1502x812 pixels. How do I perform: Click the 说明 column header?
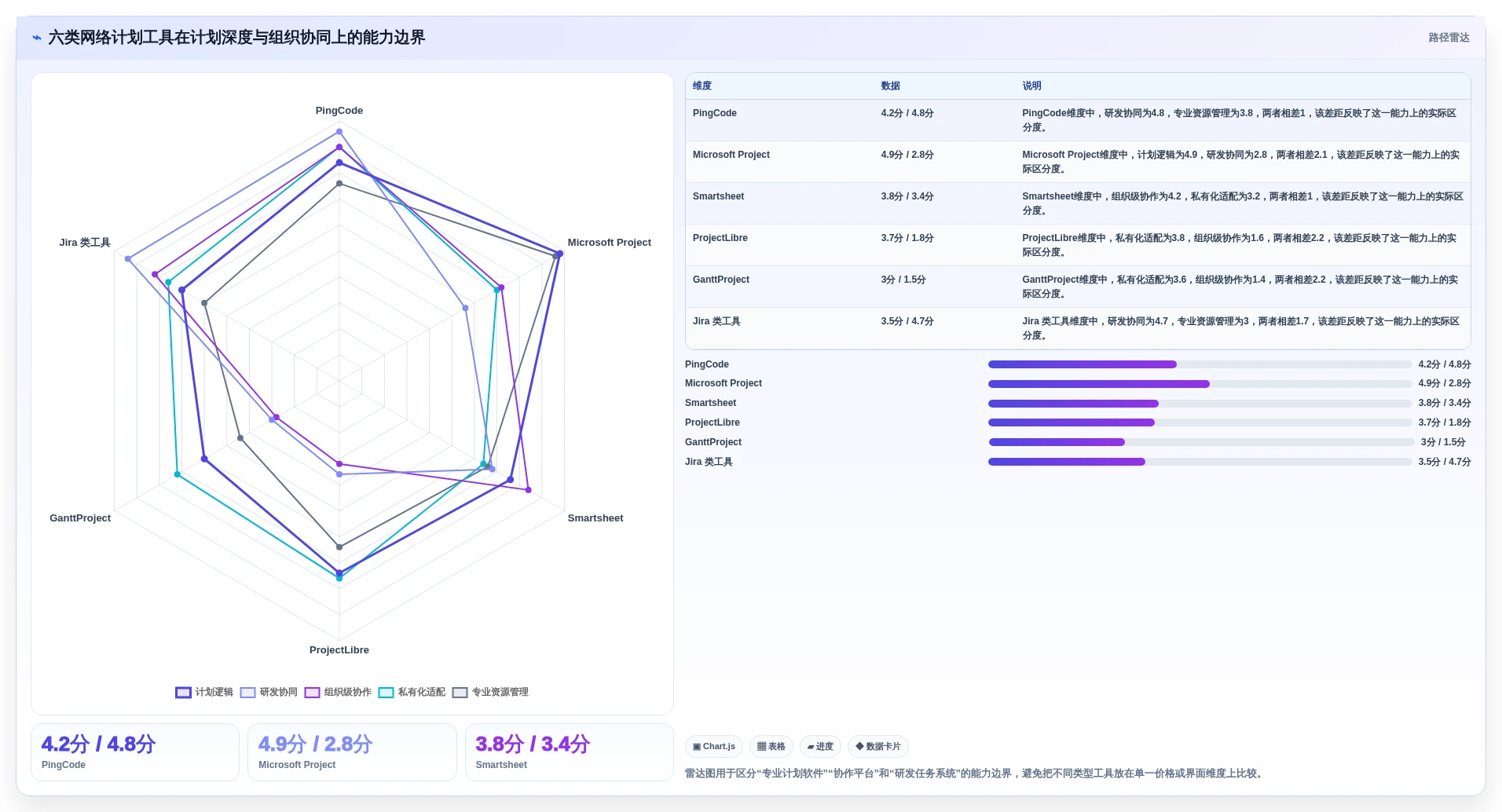coord(1031,86)
